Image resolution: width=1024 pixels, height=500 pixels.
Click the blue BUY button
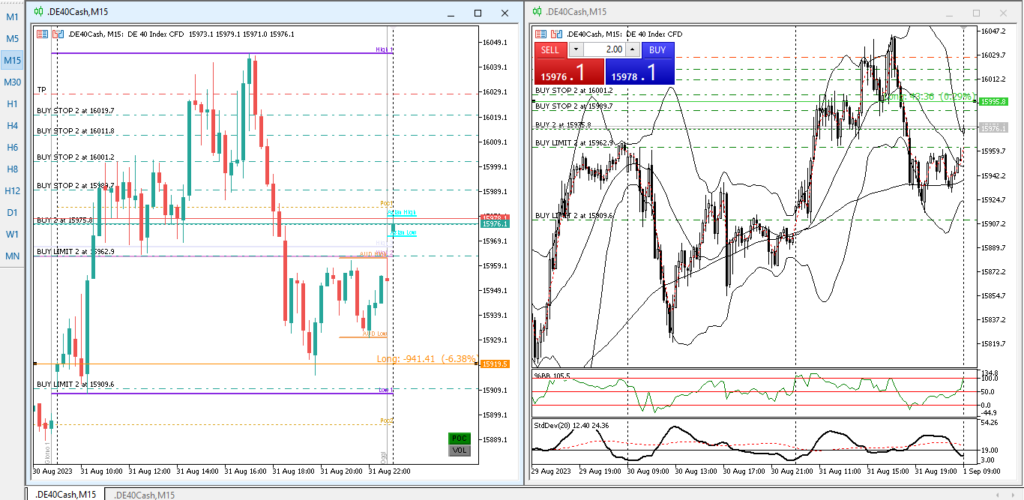[658, 50]
